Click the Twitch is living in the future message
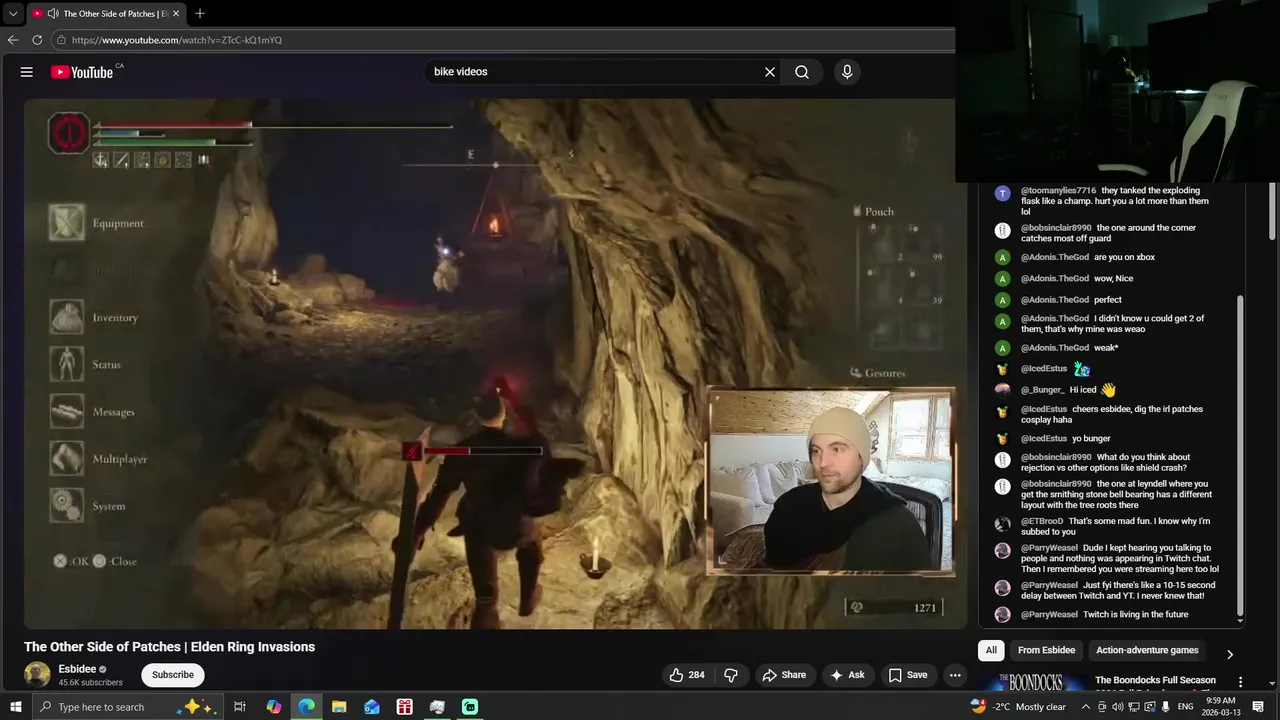This screenshot has width=1280, height=720. (1136, 615)
